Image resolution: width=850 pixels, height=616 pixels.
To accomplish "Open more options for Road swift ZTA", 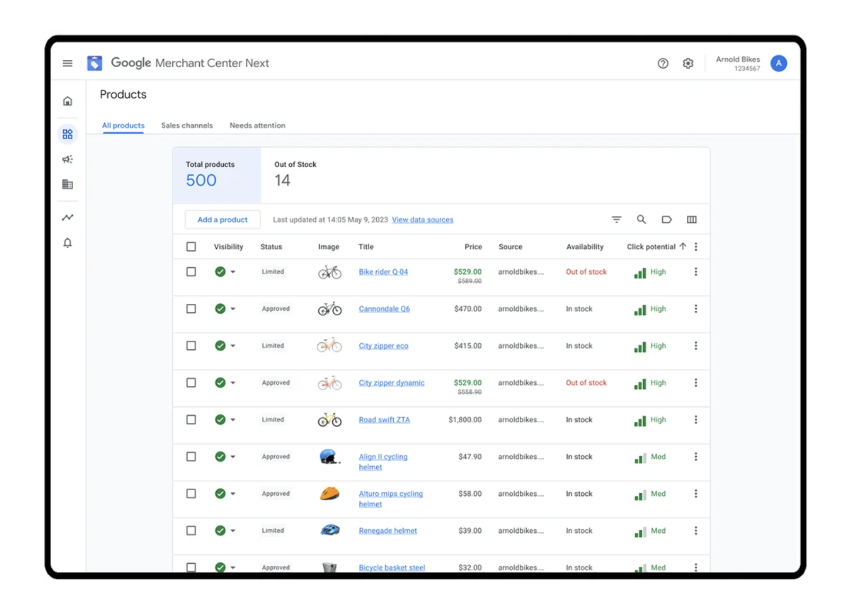I will pyautogui.click(x=696, y=420).
